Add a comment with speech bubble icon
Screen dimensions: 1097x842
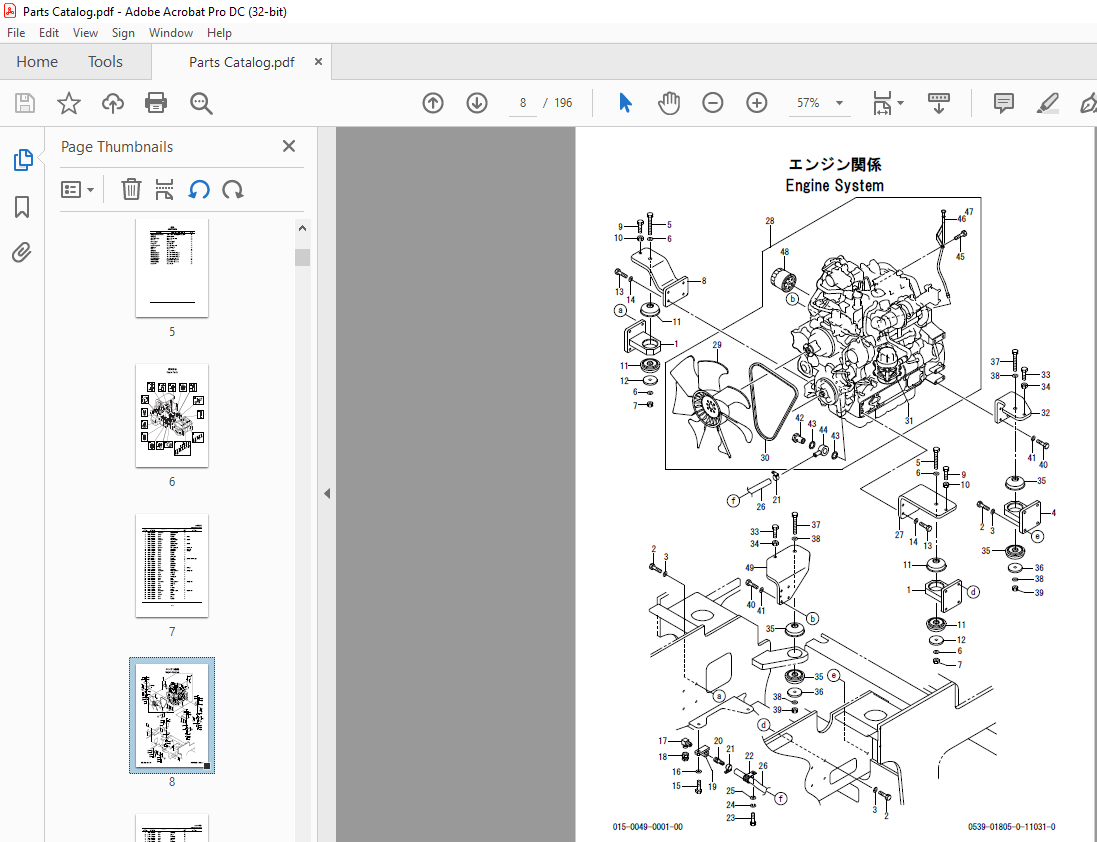(1003, 104)
